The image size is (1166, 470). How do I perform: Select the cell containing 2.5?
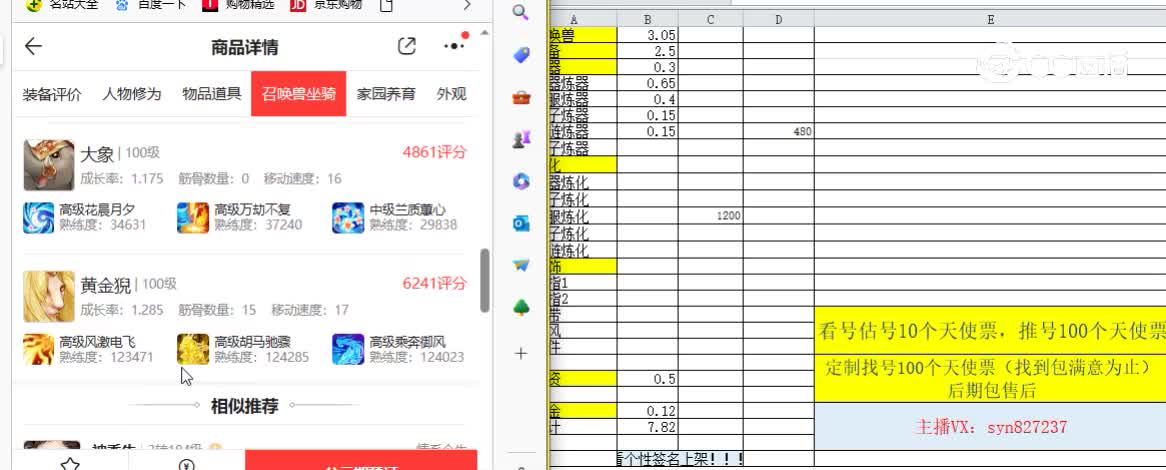[x=648, y=51]
